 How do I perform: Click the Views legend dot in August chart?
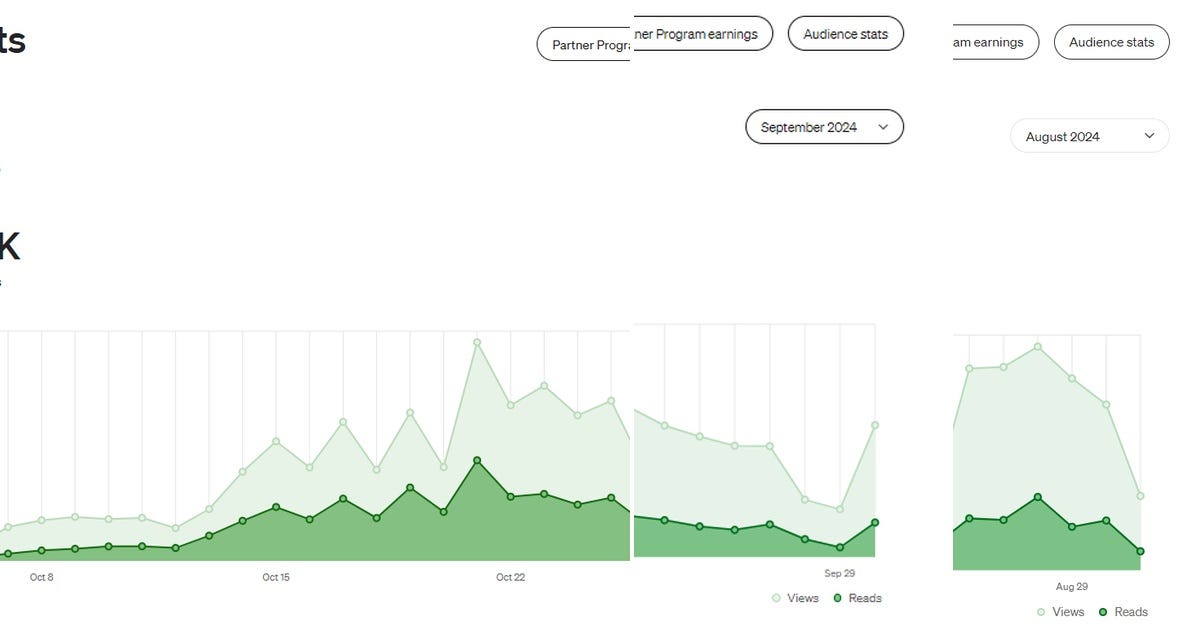[x=1041, y=611]
